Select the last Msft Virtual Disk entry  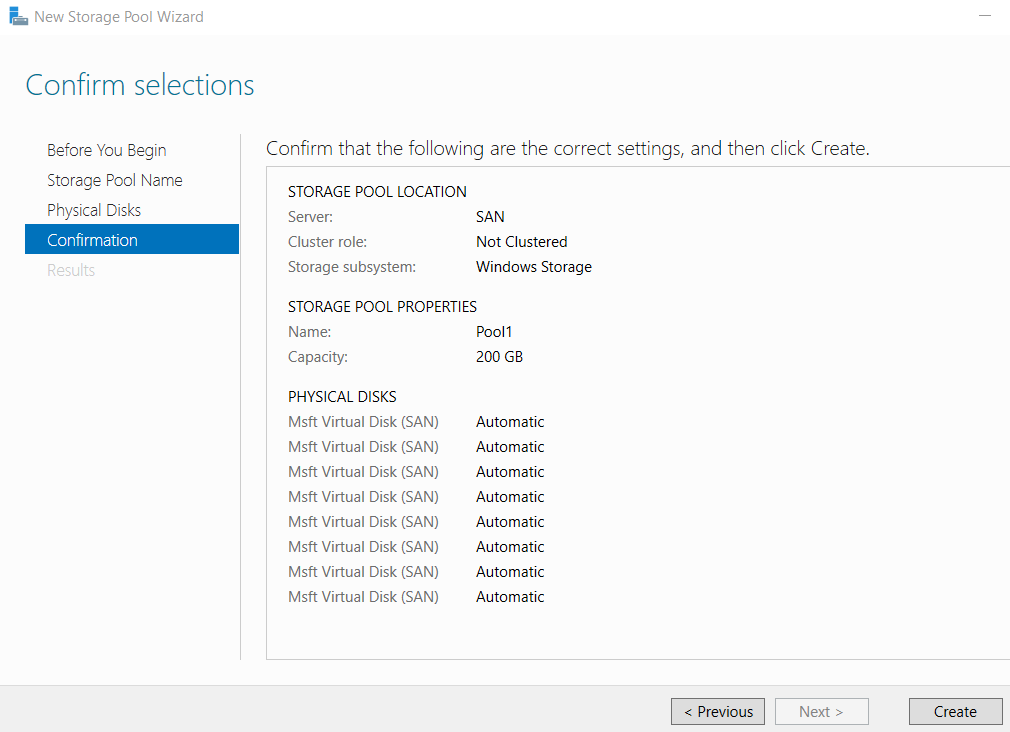[x=363, y=597]
